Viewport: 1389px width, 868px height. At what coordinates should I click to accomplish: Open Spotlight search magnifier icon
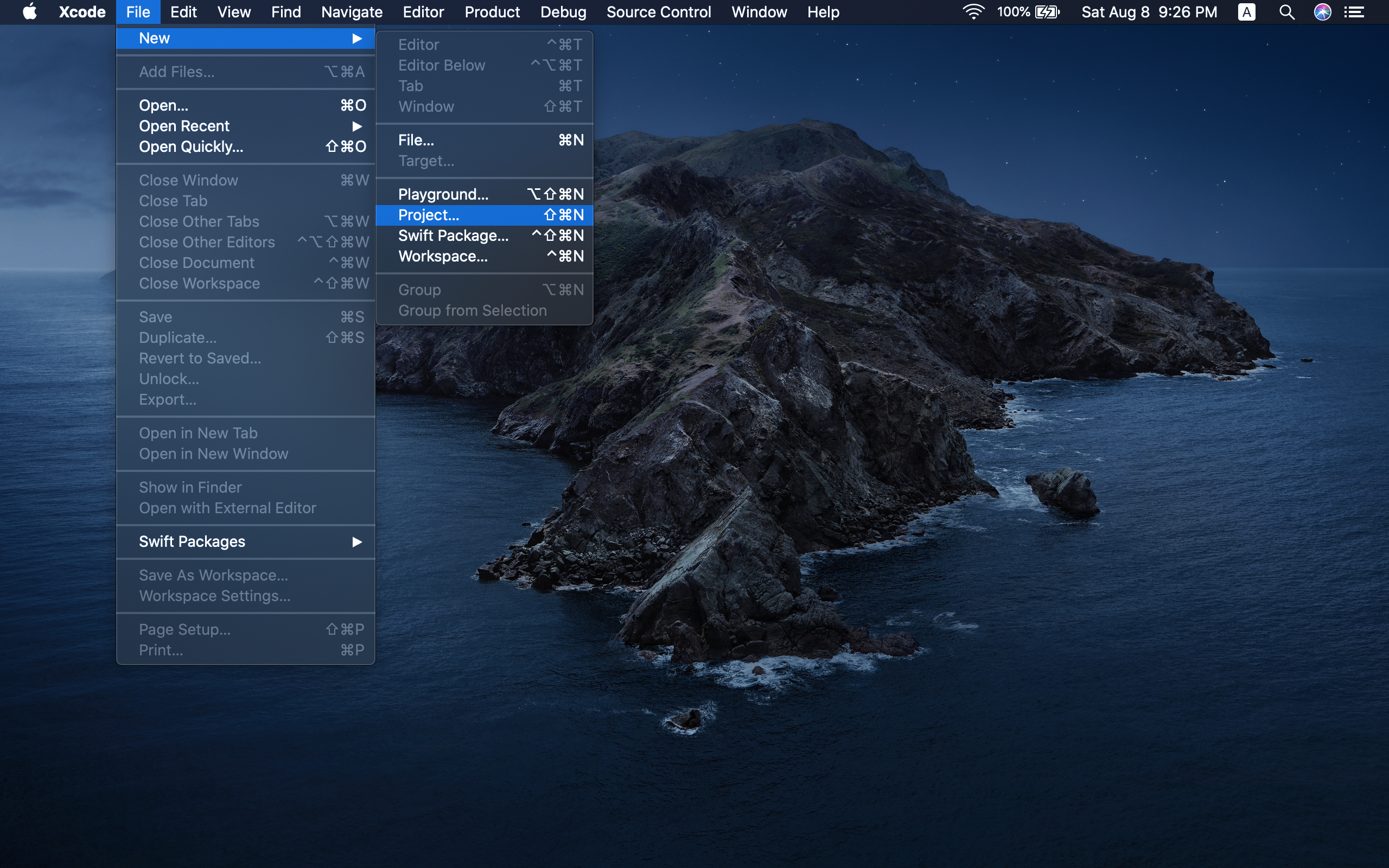1287,11
